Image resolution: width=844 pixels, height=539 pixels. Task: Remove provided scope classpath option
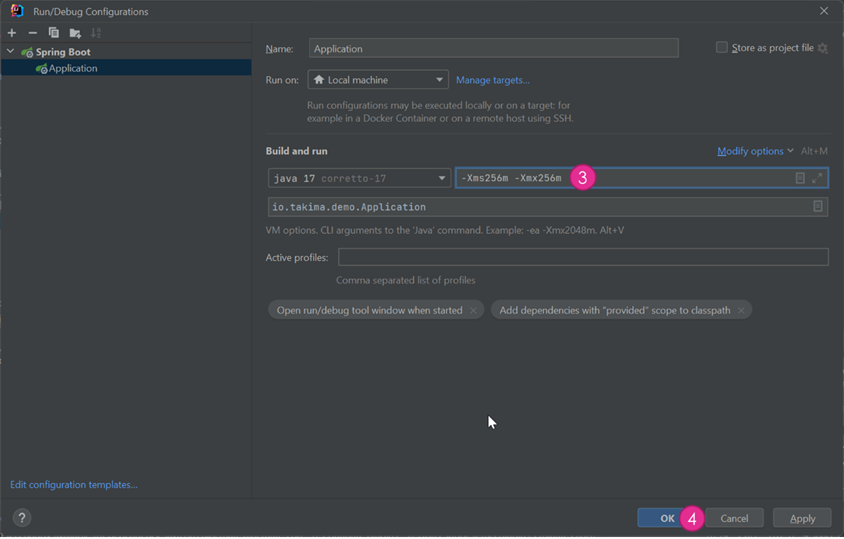tap(741, 311)
